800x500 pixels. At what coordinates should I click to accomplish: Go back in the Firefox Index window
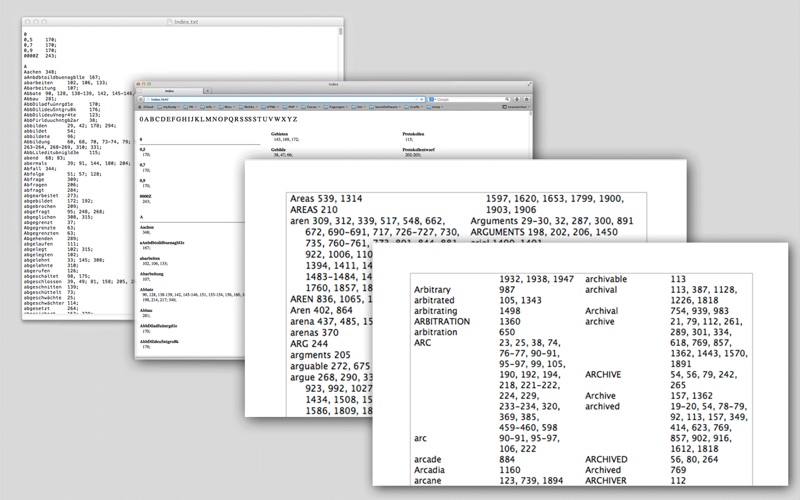(140, 99)
